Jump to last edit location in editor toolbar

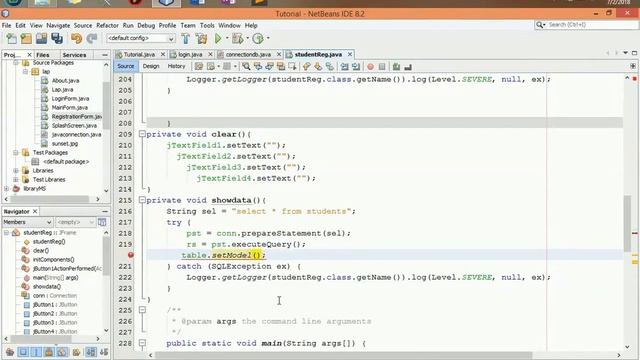click(x=199, y=66)
